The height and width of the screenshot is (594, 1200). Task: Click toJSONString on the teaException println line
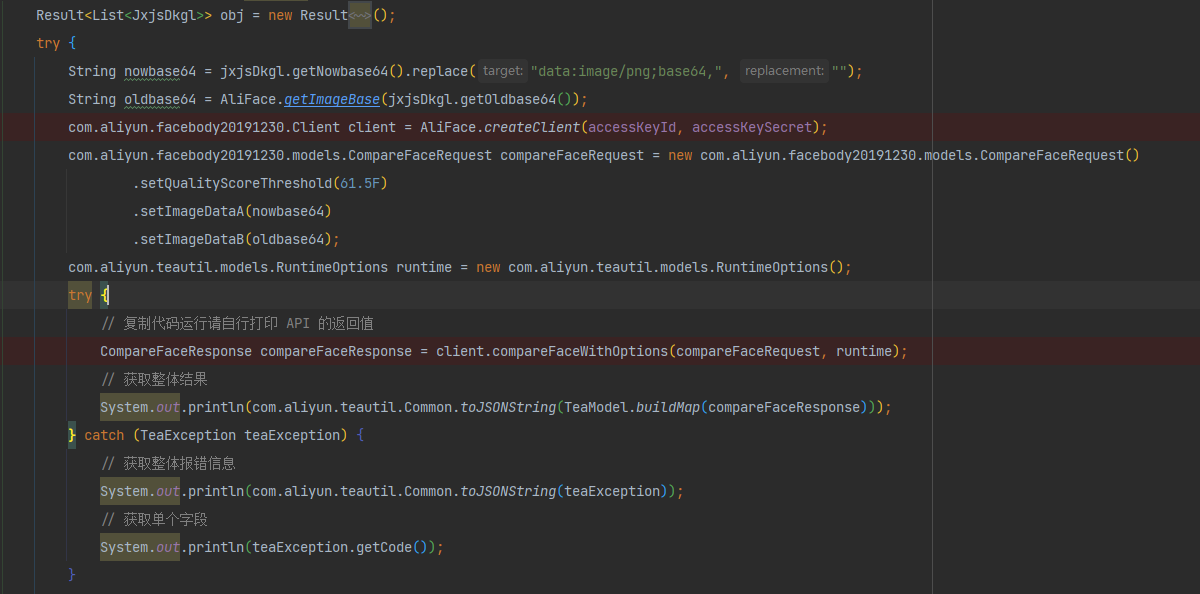(x=508, y=491)
